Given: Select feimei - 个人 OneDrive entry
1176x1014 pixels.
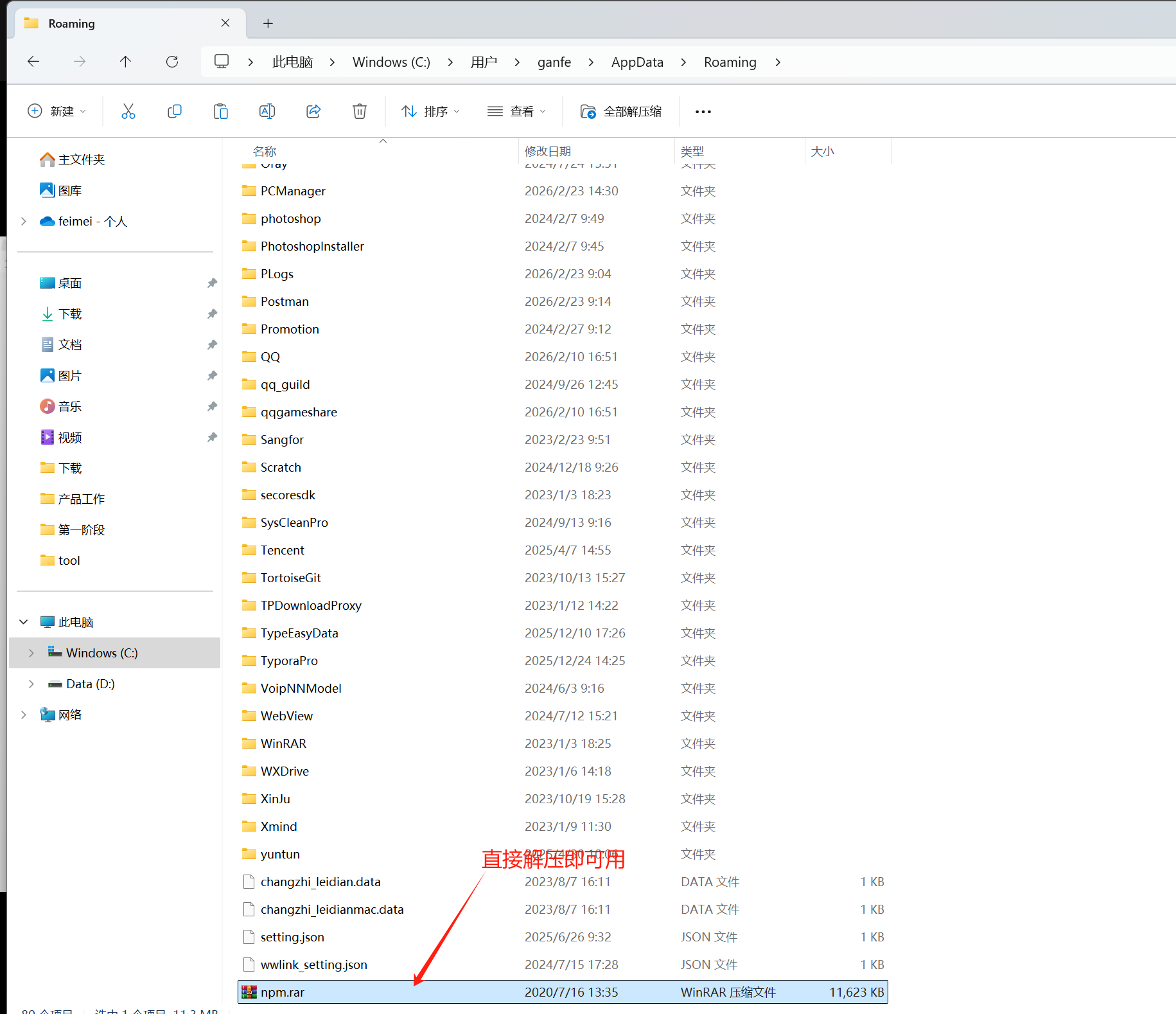Looking at the screenshot, I should 83,221.
